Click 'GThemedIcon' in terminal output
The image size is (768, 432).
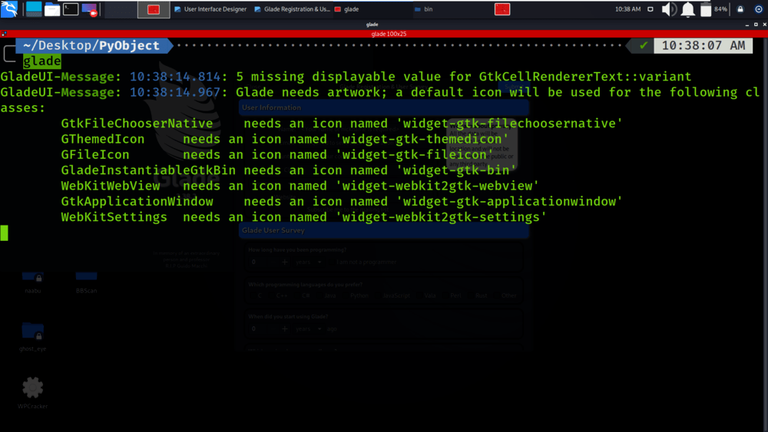pos(102,139)
